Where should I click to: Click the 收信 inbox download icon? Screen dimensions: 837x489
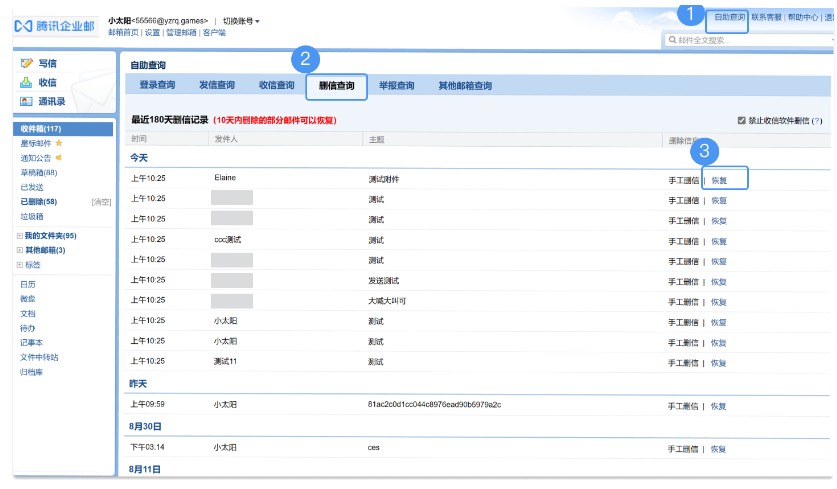(x=26, y=82)
